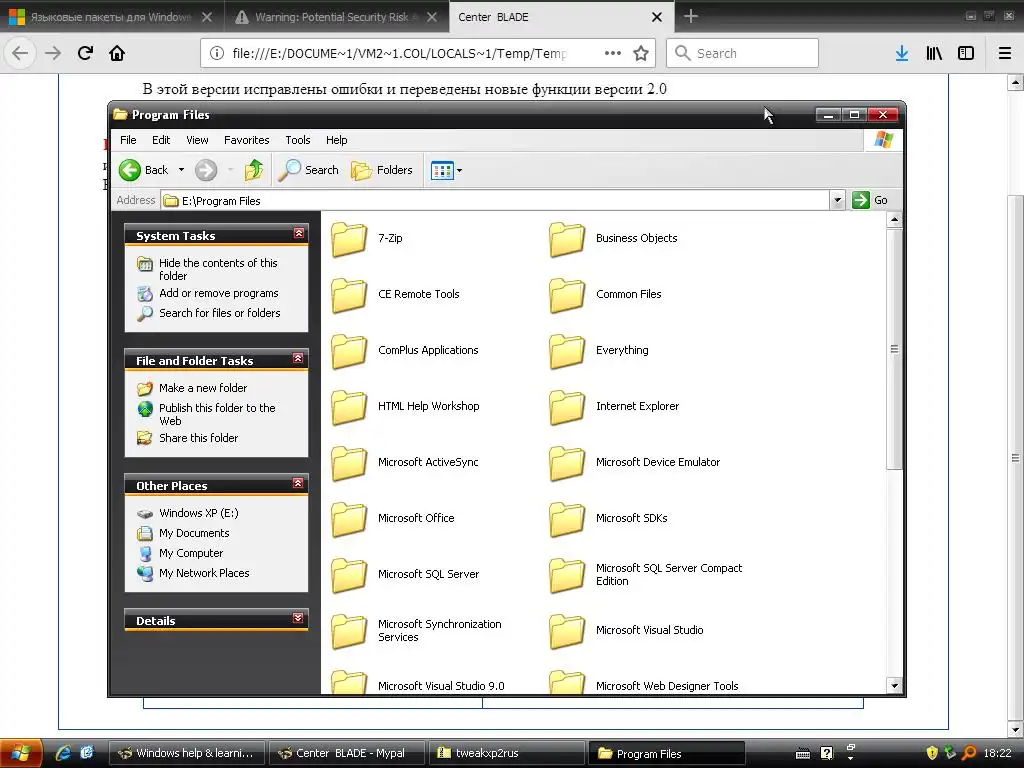Image resolution: width=1024 pixels, height=768 pixels.
Task: Click the greyed Forward arrow in Explorer toolbar
Action: (206, 170)
